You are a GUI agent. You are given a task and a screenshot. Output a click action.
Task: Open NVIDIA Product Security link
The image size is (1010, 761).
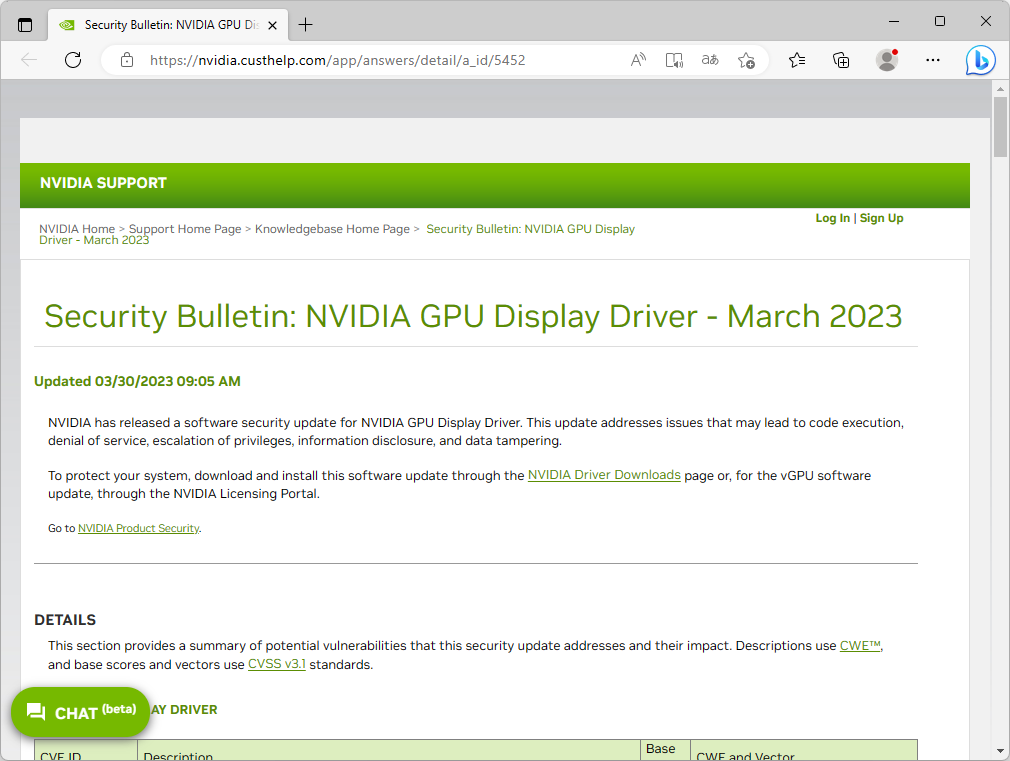[x=138, y=528]
